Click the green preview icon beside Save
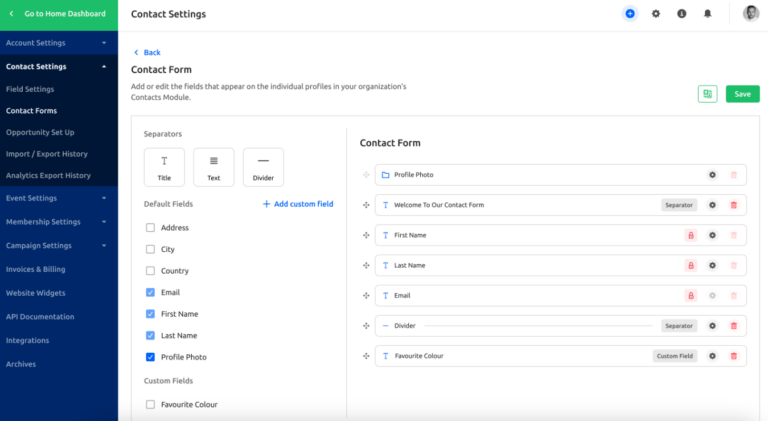 pyautogui.click(x=708, y=94)
